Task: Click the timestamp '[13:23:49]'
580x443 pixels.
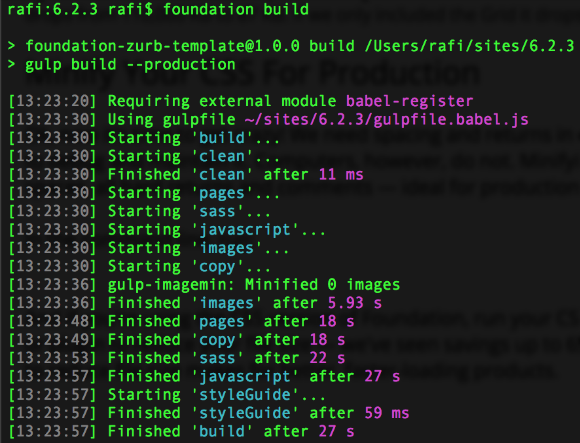Action: click(x=52, y=340)
